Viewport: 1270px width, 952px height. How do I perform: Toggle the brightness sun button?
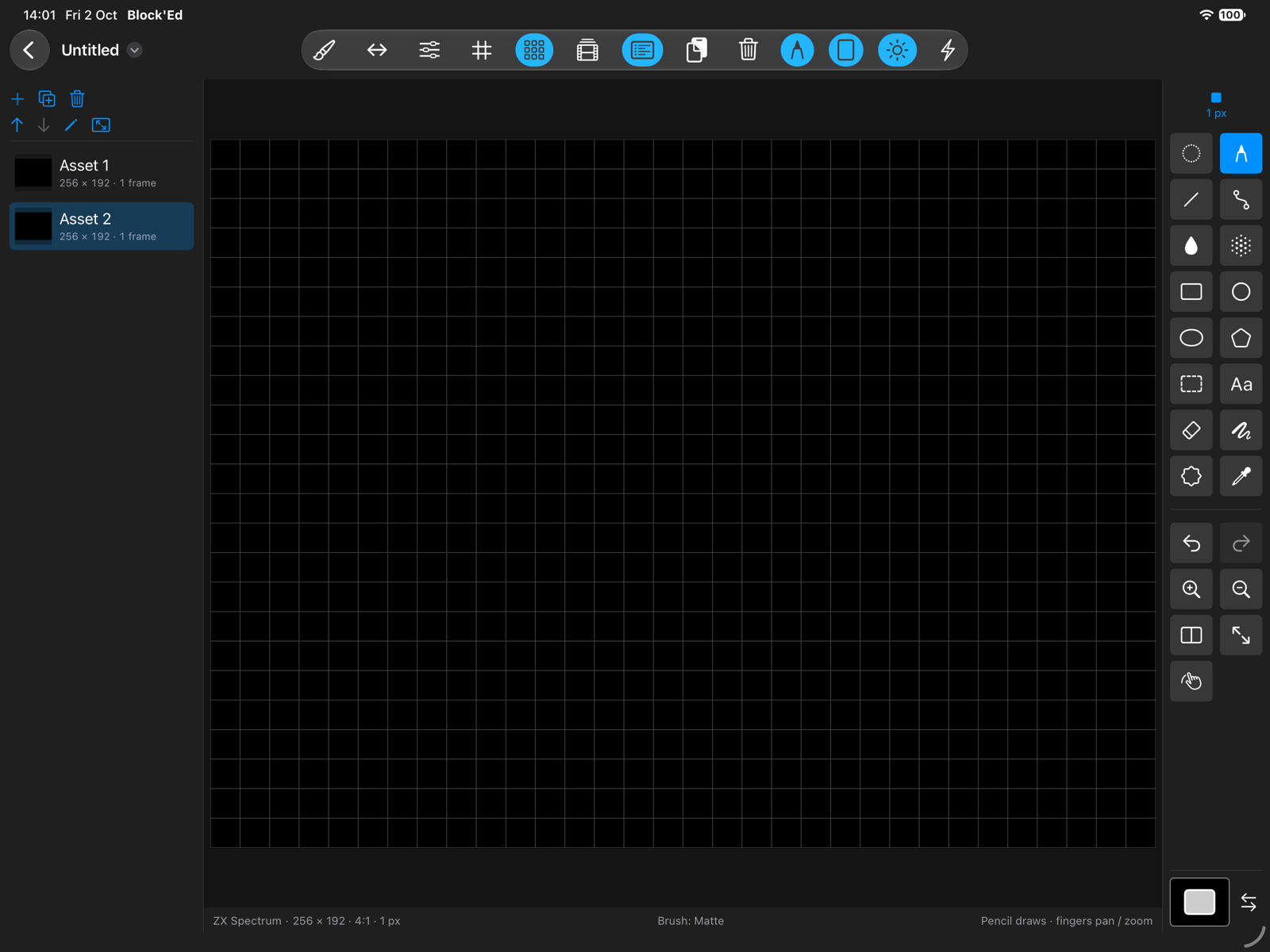click(897, 50)
